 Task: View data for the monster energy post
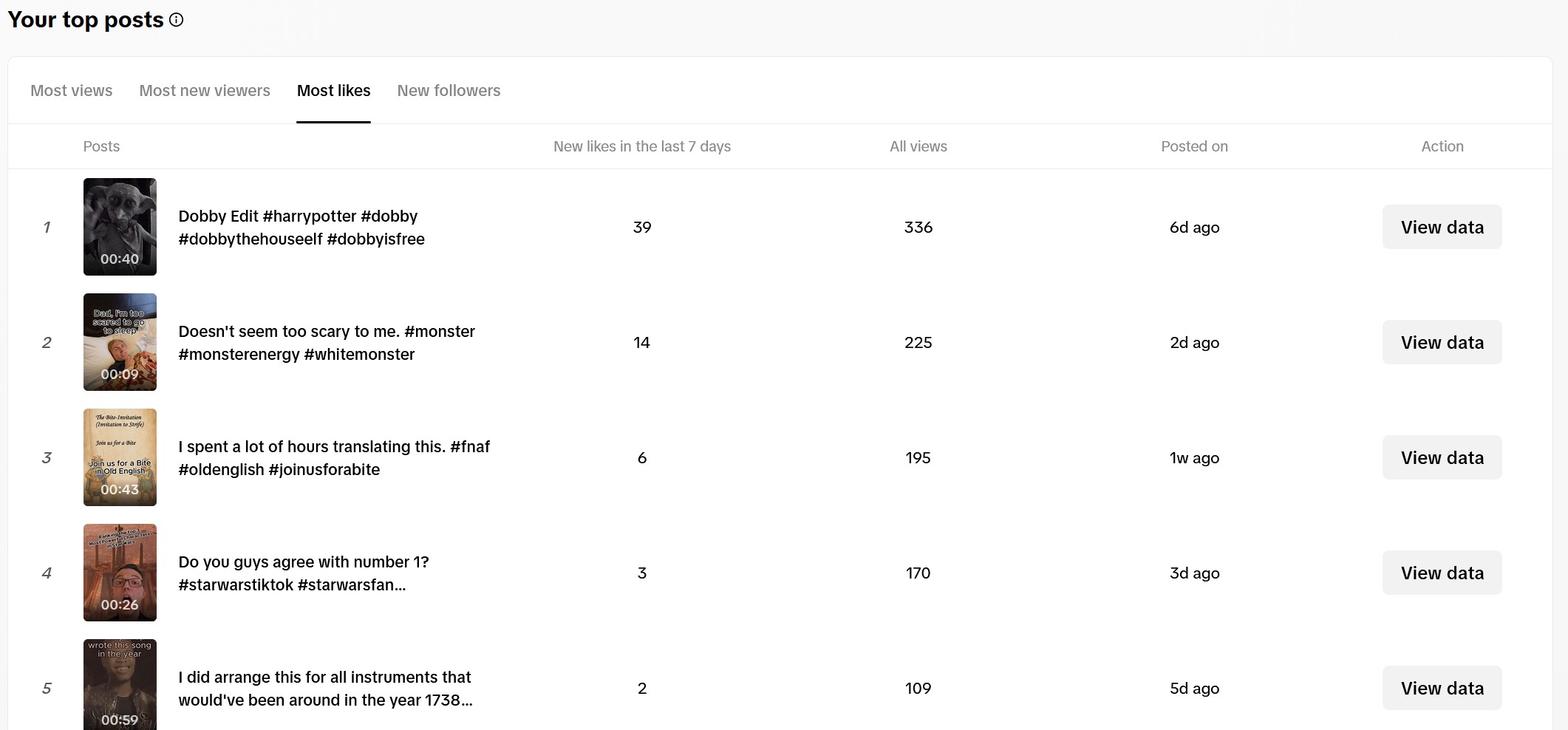tap(1441, 342)
